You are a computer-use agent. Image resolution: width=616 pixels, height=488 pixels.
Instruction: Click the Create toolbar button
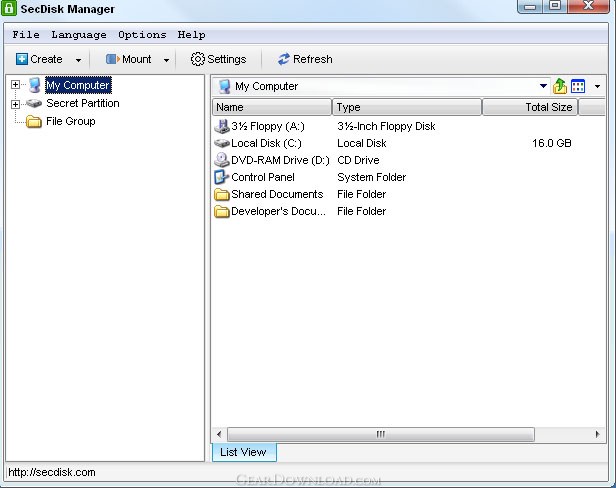click(x=39, y=59)
